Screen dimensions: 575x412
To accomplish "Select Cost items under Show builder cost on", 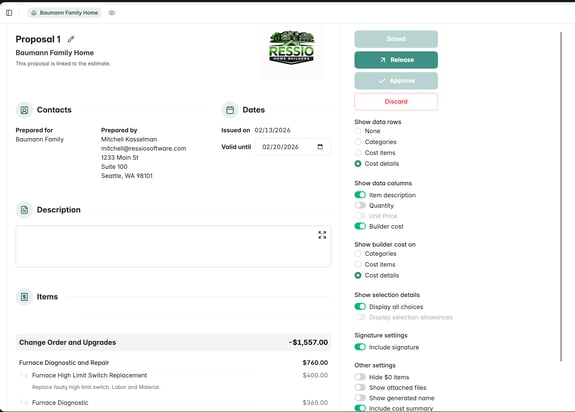I will [358, 264].
